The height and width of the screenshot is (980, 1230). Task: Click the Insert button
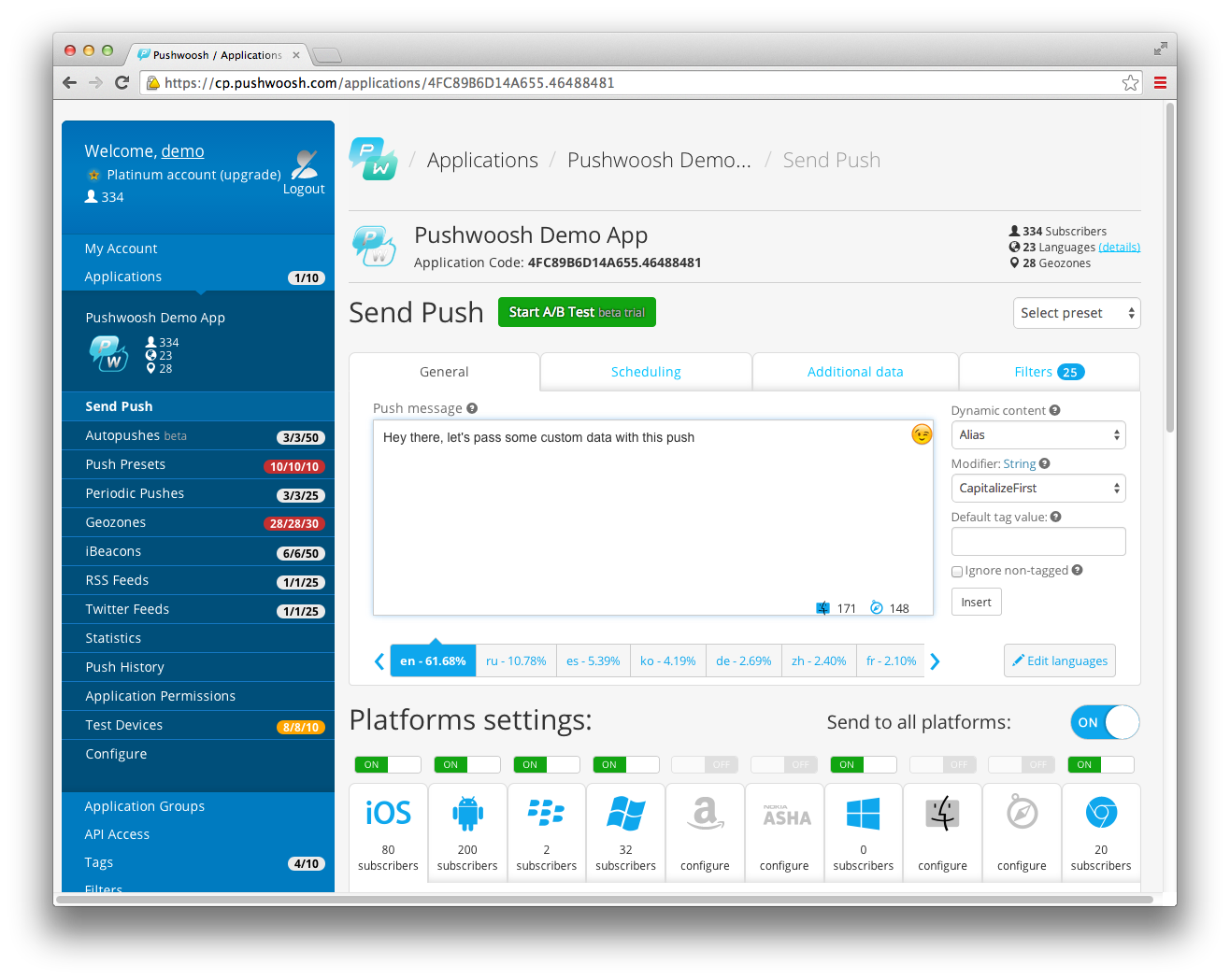point(977,602)
